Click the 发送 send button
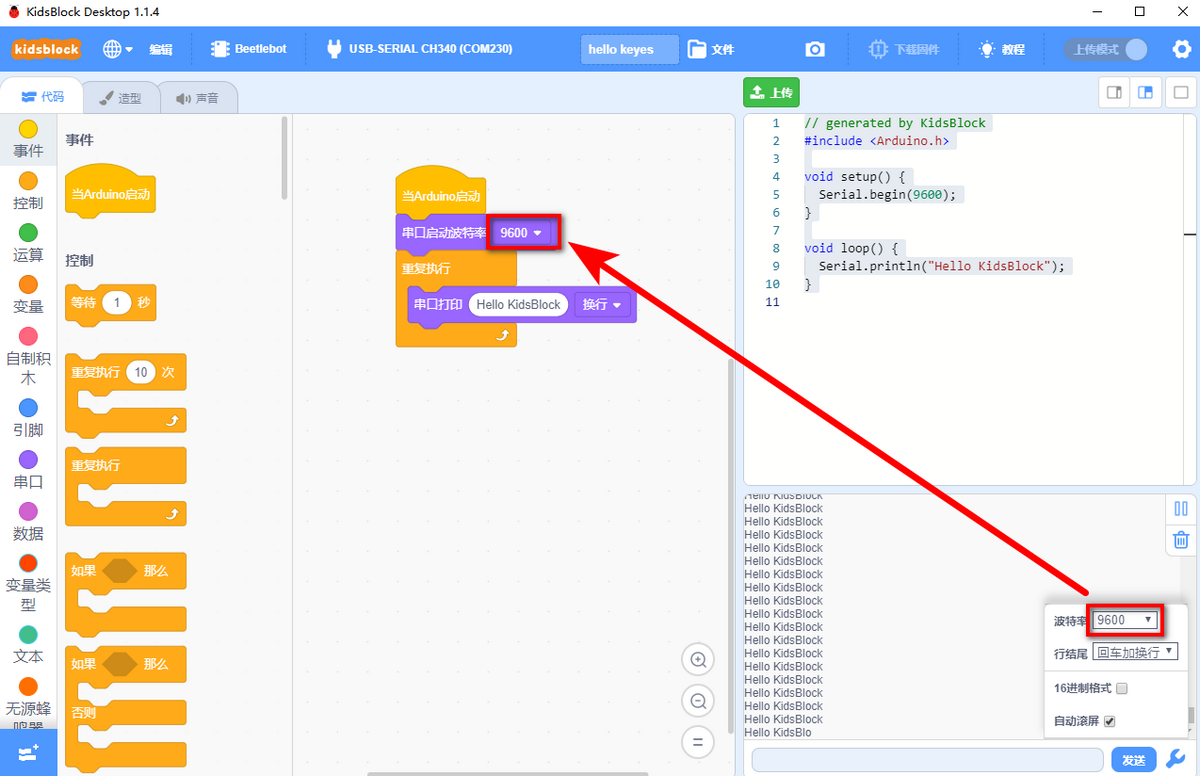 (x=1133, y=760)
